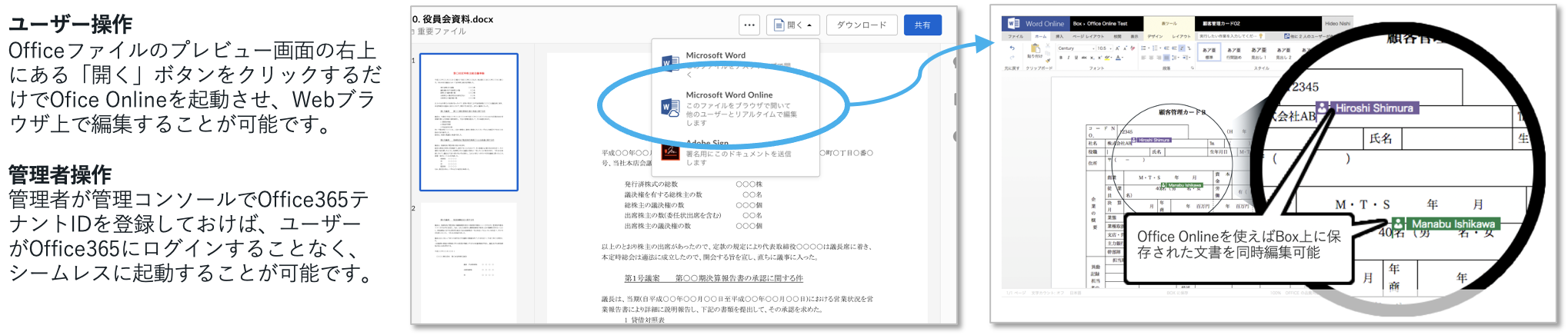Follow the Box Office Online Test breadcrumb

[1100, 24]
